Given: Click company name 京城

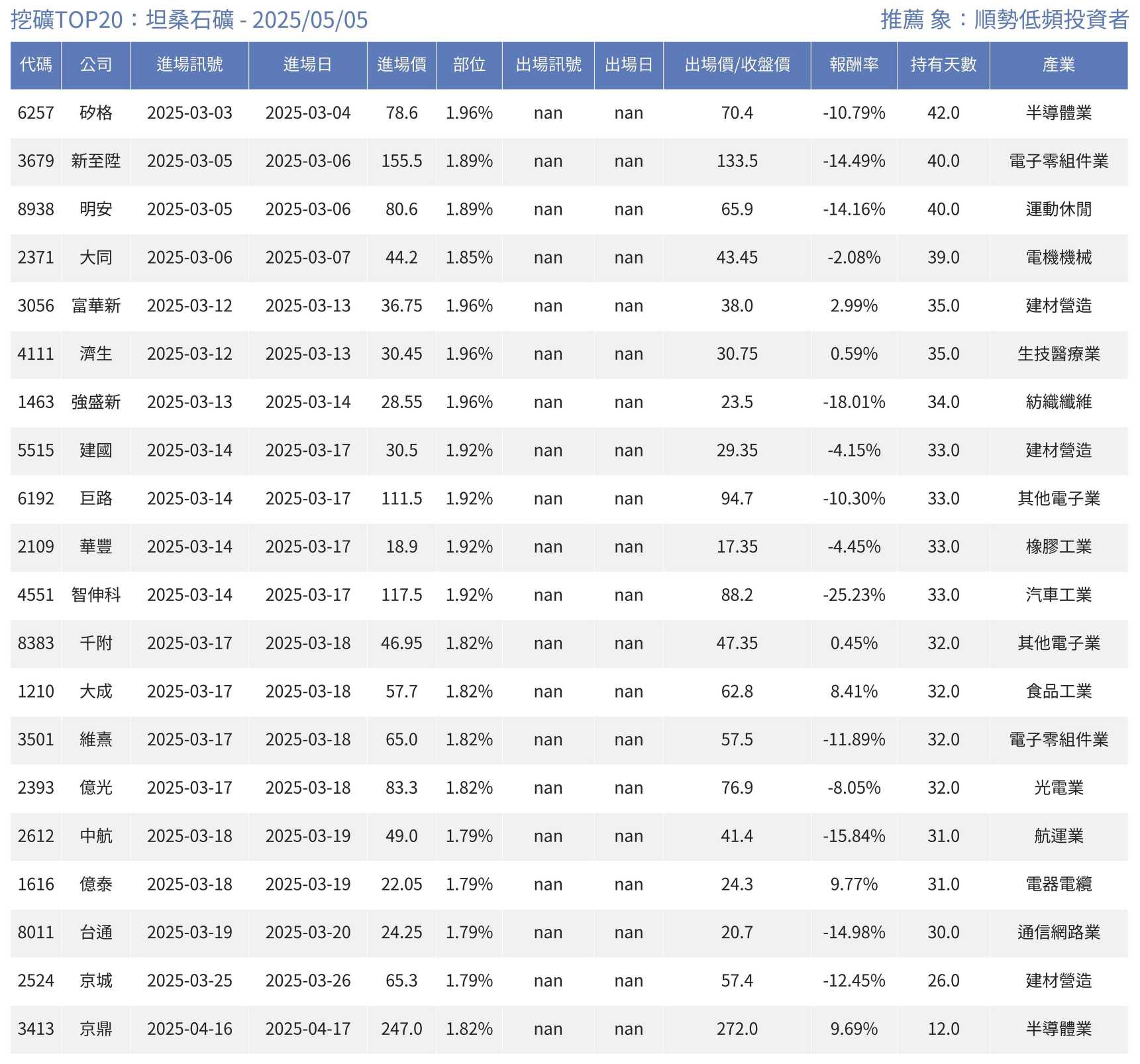Looking at the screenshot, I should click(96, 982).
